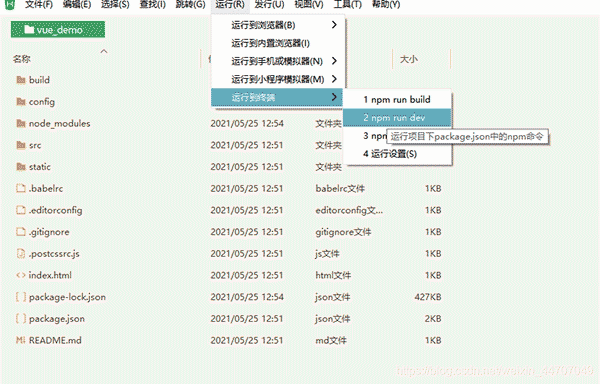This screenshot has height=384, width=600.
Task: Click the 2KB size value
Action: click(x=433, y=319)
